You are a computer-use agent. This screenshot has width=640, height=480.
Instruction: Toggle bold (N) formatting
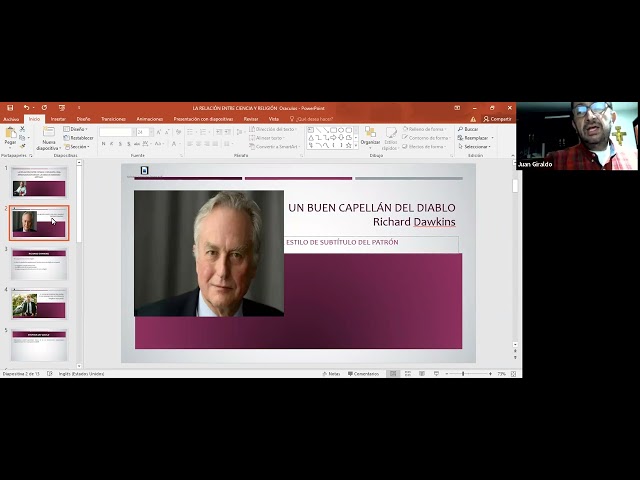104,144
